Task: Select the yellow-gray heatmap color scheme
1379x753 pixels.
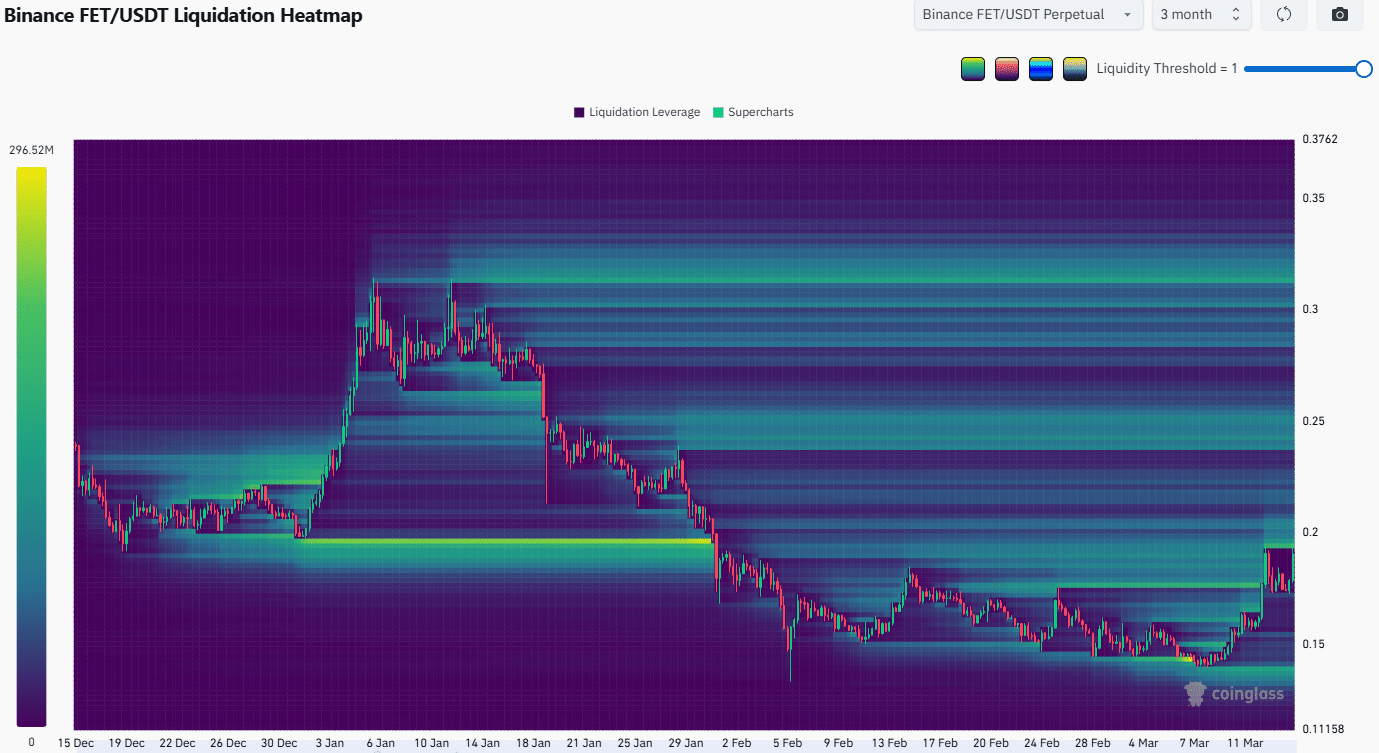Action: click(1074, 68)
